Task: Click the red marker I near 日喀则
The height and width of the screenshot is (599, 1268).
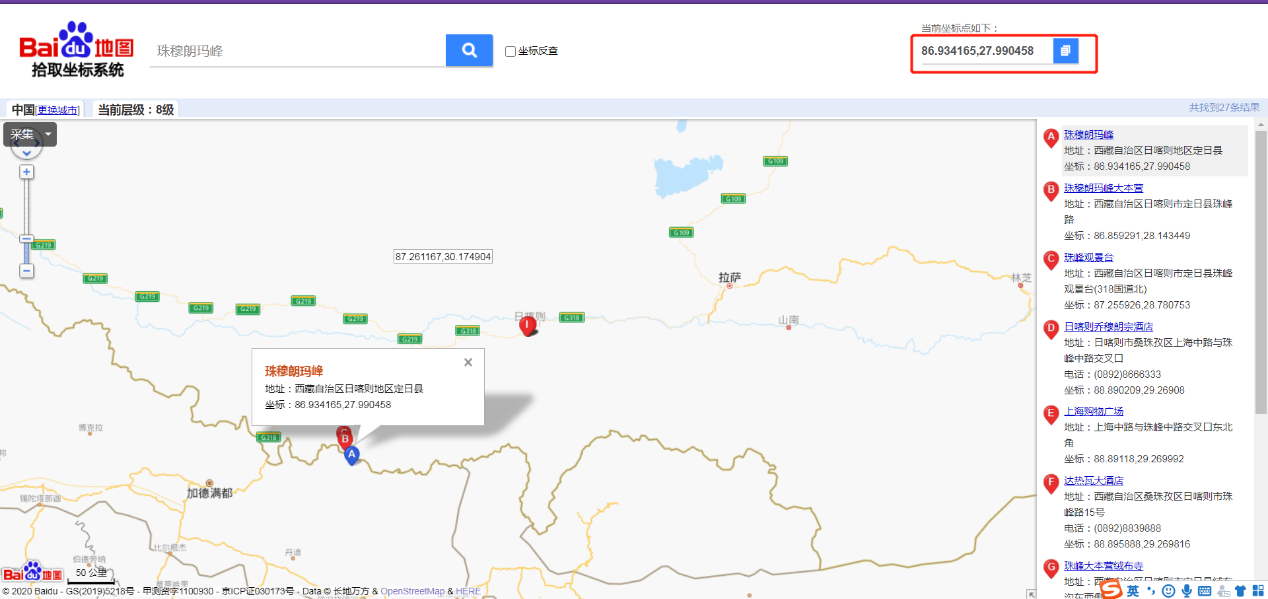Action: 527,325
